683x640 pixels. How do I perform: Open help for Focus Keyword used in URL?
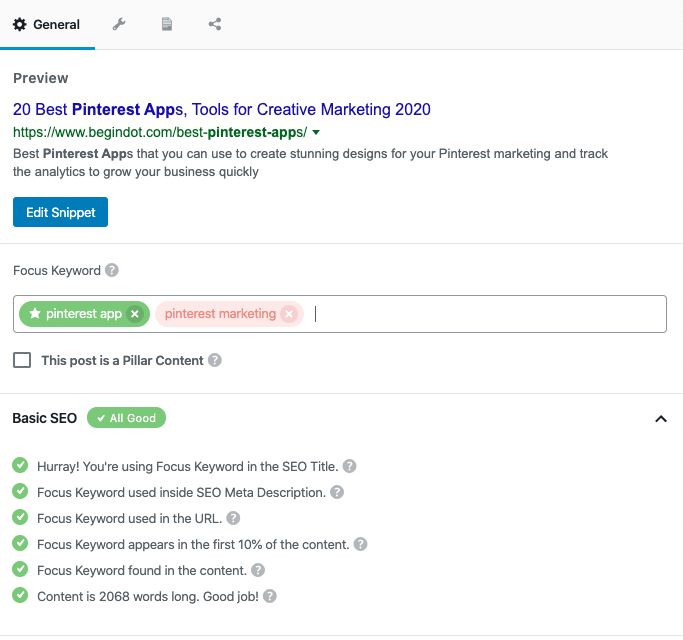[x=233, y=518]
